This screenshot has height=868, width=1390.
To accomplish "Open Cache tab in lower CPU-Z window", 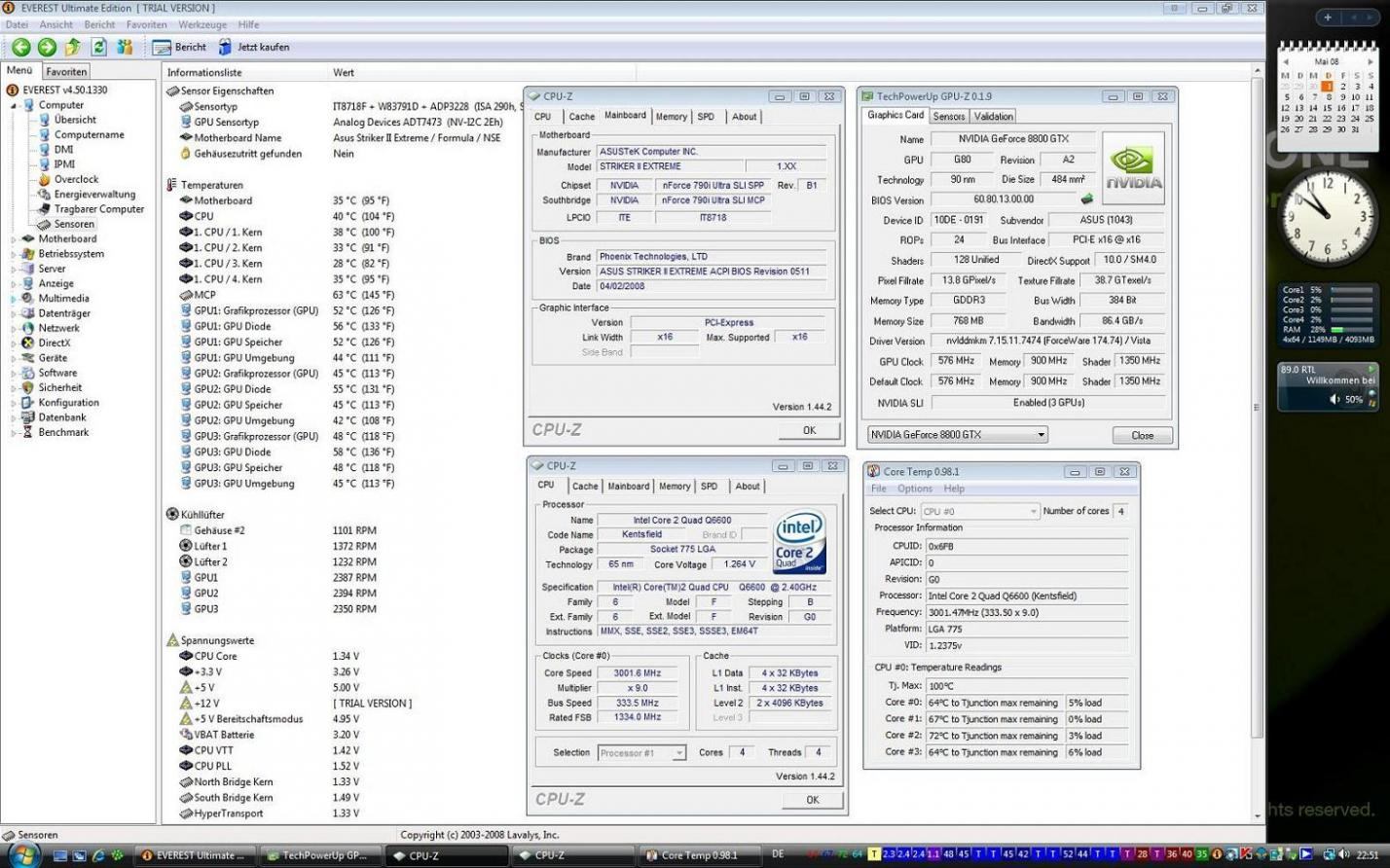I will pos(585,487).
